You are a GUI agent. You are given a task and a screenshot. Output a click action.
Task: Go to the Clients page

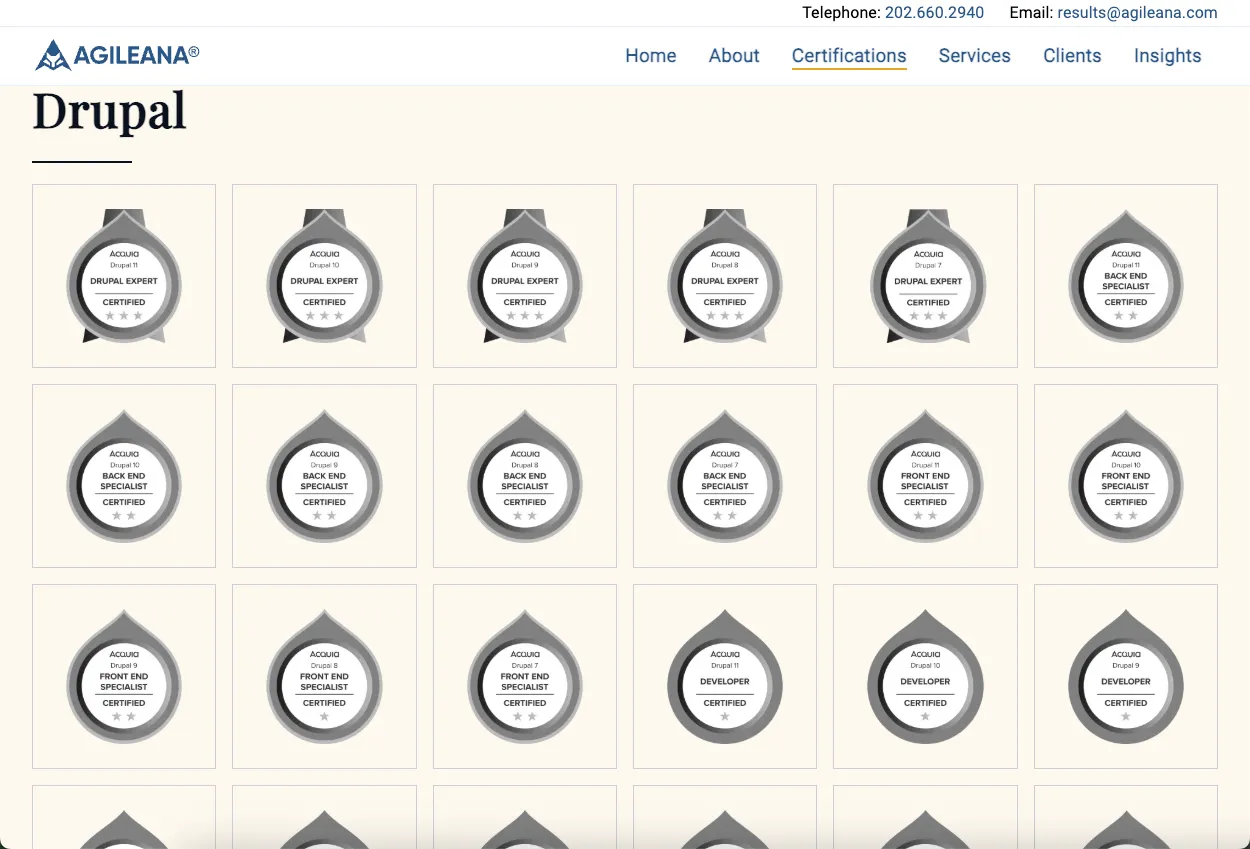click(1072, 56)
